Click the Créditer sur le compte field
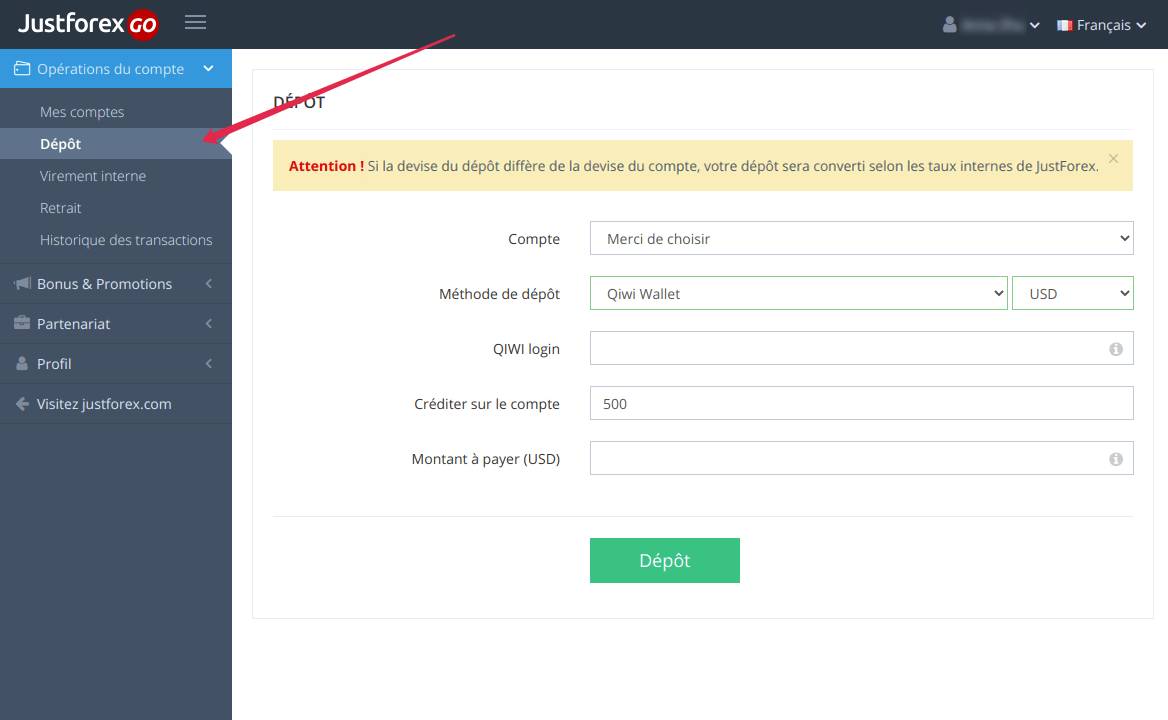The width and height of the screenshot is (1168, 720). (x=861, y=404)
